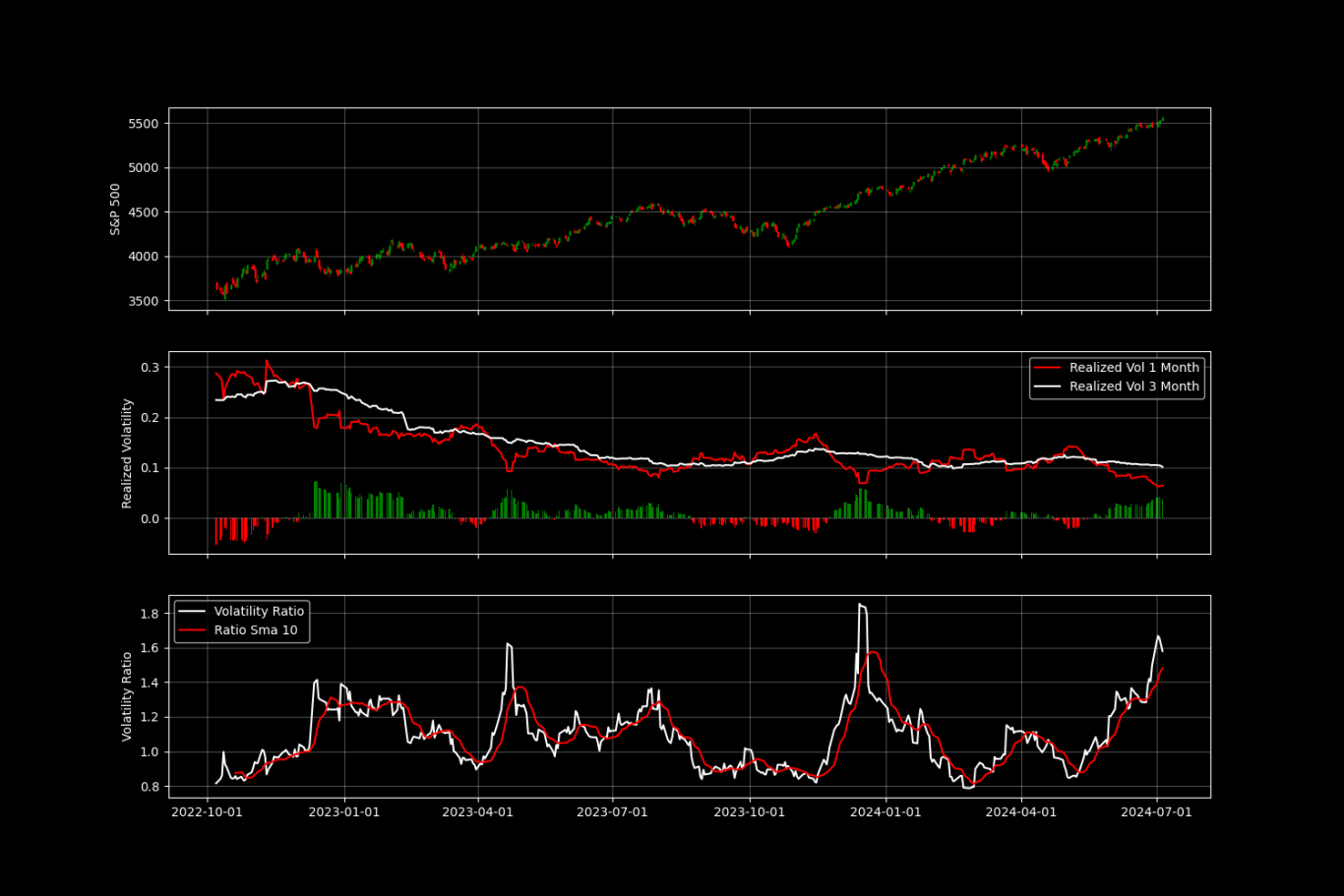The width and height of the screenshot is (1344, 896).
Task: Click the 2024-04-01 date label
Action: point(1021,812)
